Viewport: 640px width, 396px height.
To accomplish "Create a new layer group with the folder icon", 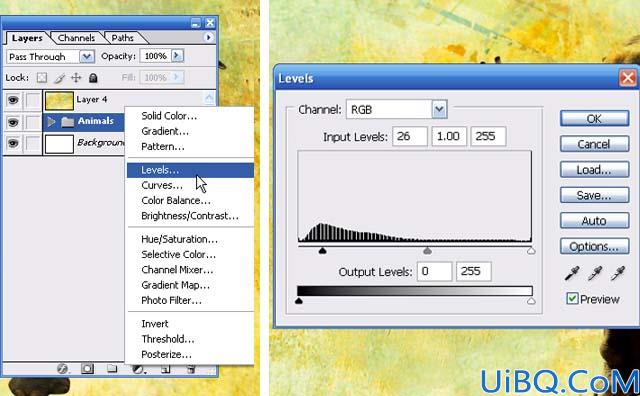I will click(111, 369).
